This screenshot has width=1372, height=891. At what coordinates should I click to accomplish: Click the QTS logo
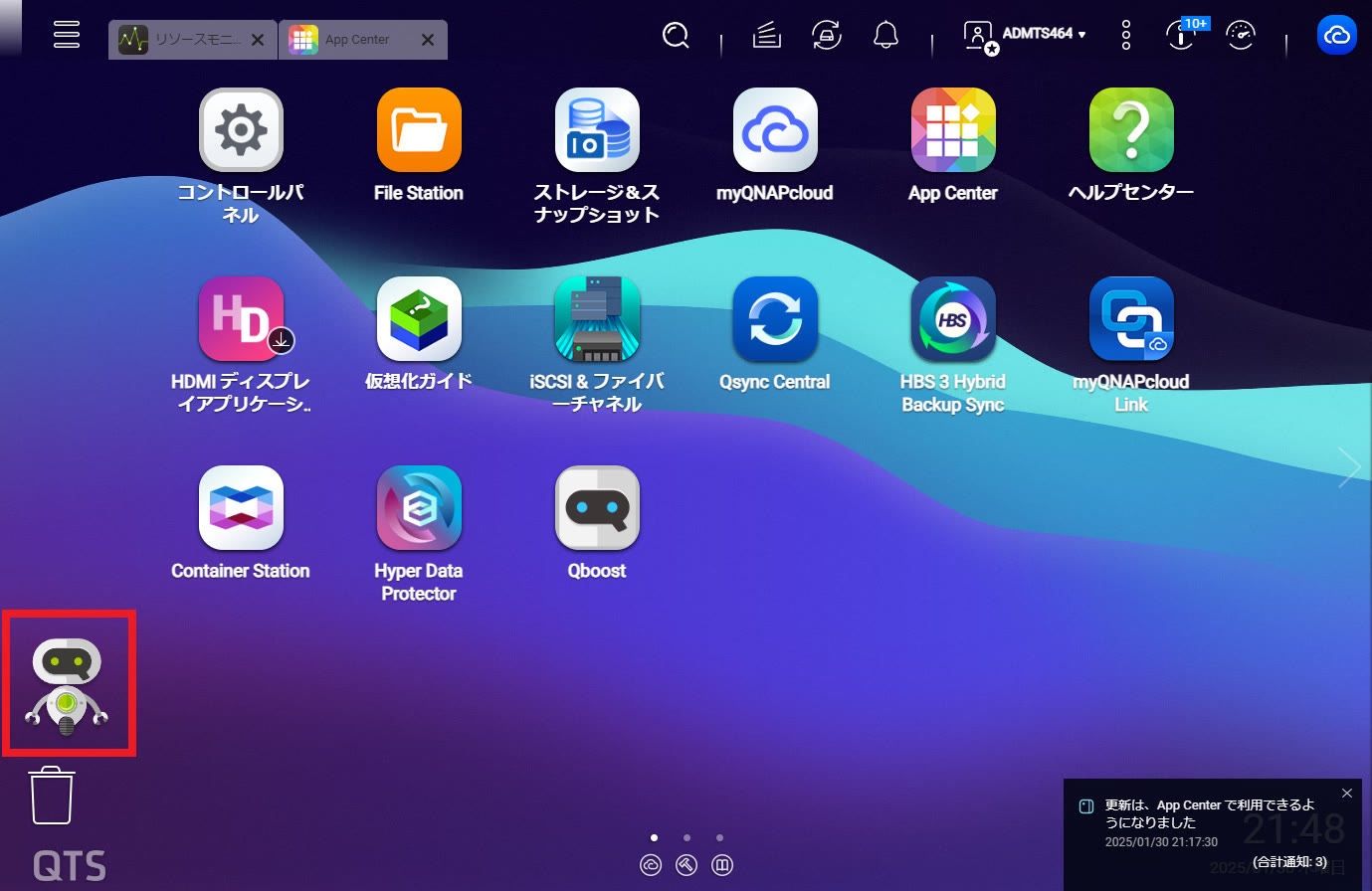tap(70, 866)
